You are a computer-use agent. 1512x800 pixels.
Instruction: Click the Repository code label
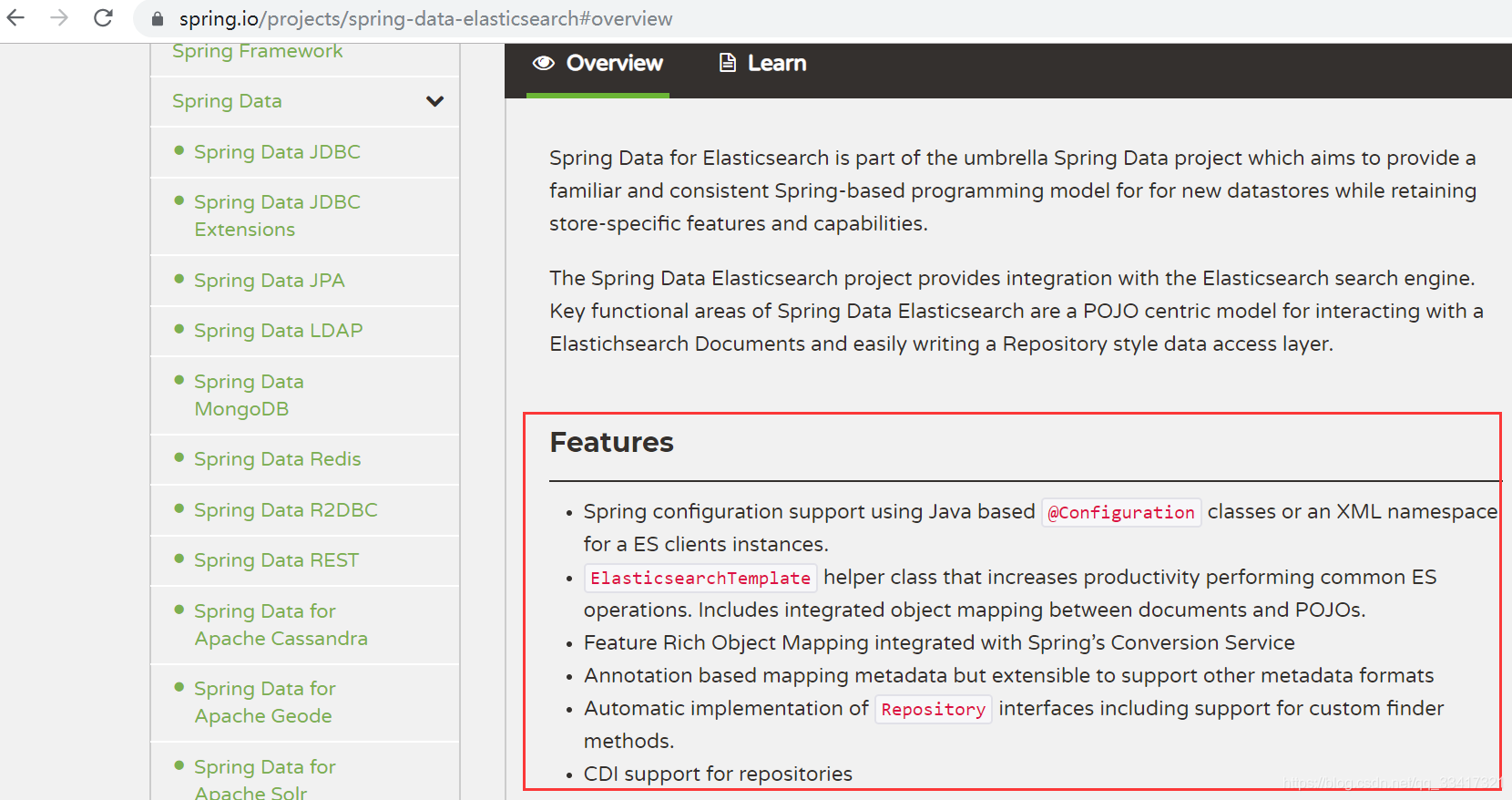pyautogui.click(x=933, y=709)
